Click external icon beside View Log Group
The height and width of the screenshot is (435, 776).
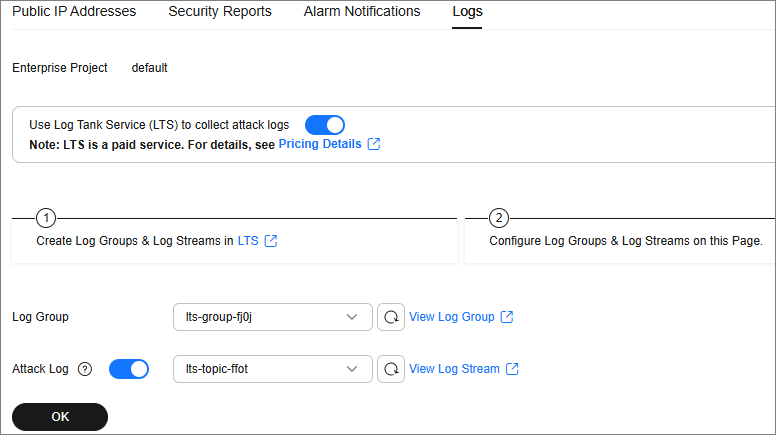(x=507, y=317)
